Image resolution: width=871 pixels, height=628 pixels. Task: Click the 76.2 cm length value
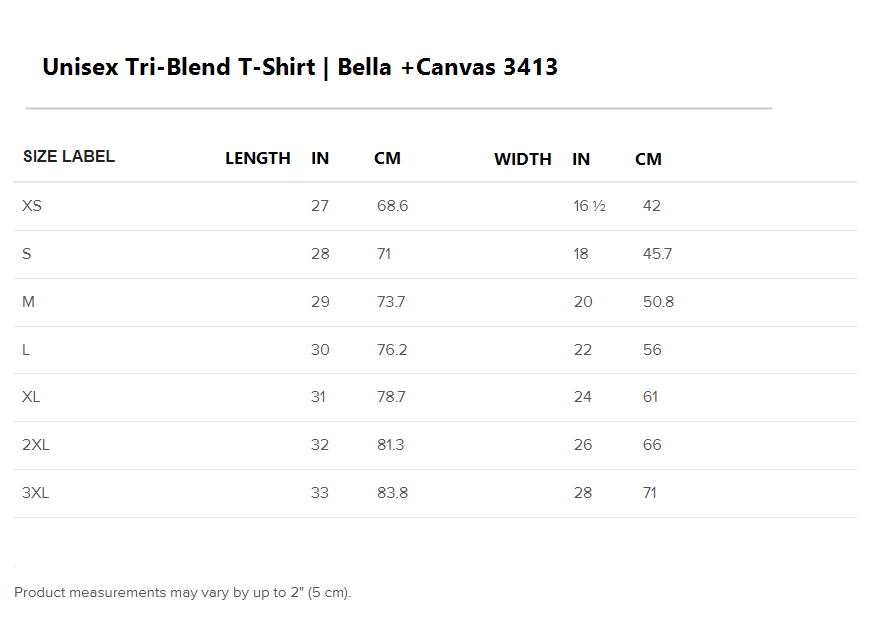point(392,350)
